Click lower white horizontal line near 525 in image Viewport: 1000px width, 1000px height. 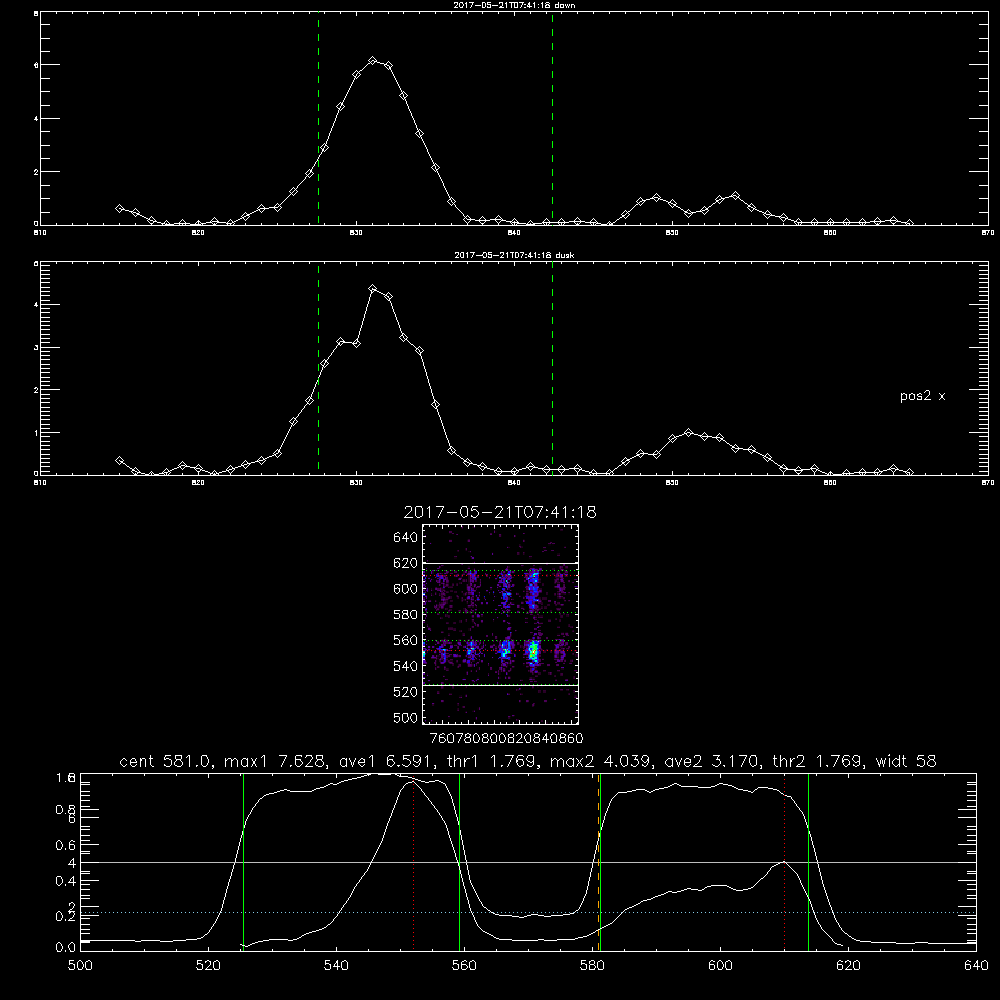tap(501, 685)
